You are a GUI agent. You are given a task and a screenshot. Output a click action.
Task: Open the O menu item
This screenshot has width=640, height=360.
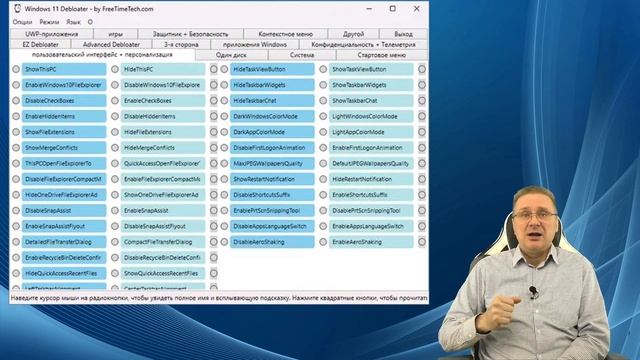(x=90, y=22)
